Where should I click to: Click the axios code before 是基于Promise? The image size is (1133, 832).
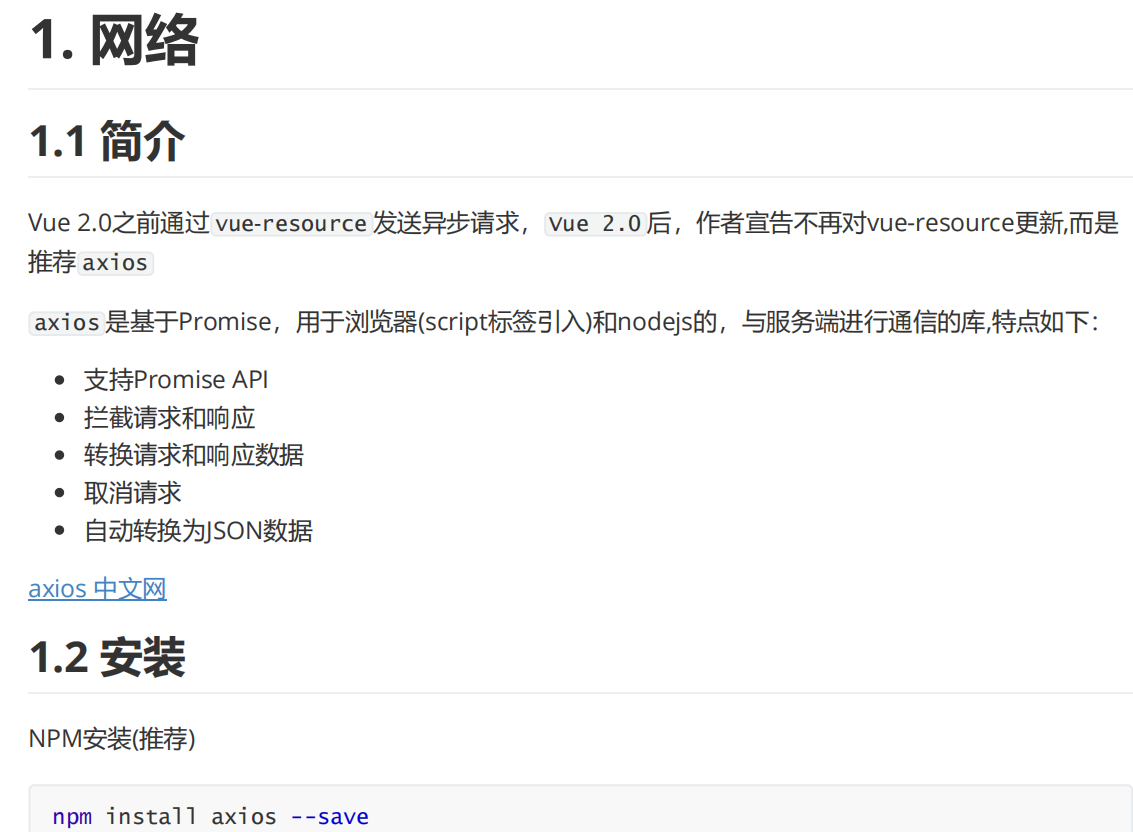[x=66, y=322]
